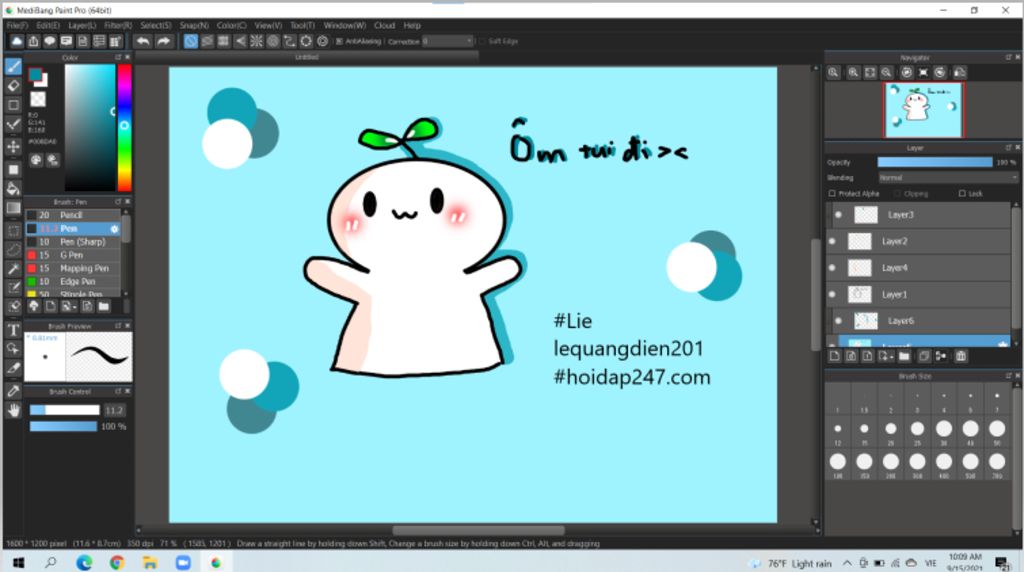Select the G Pen brush

[73, 255]
